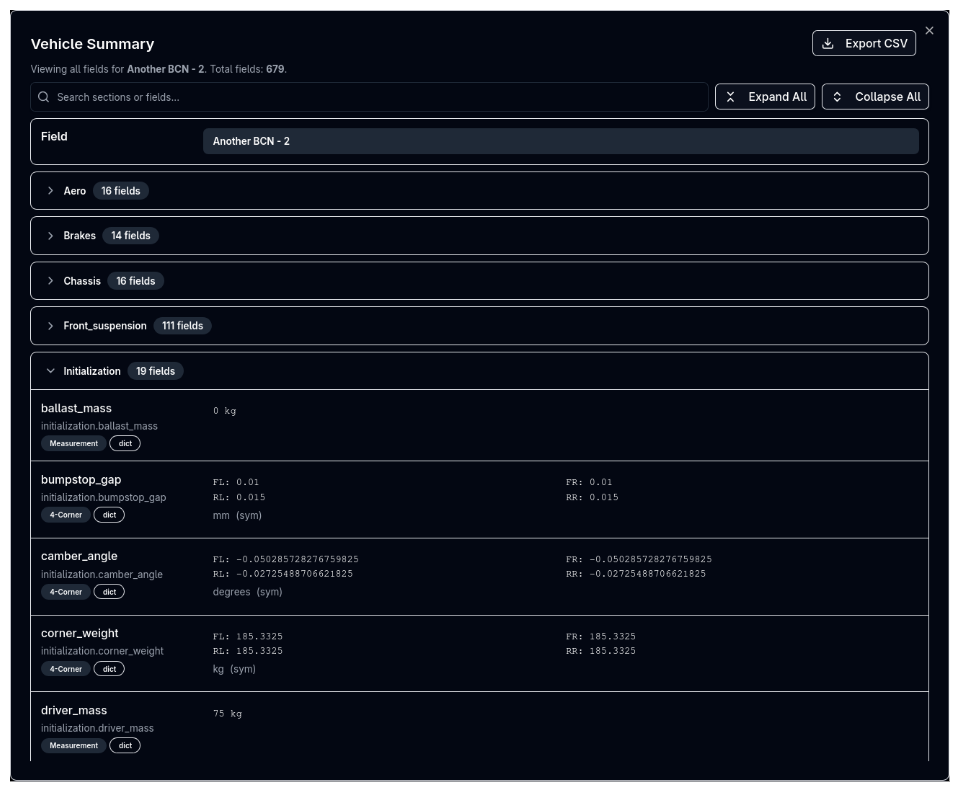Select the dict tag under ballast_mass
The height and width of the screenshot is (791, 959).
(126, 442)
